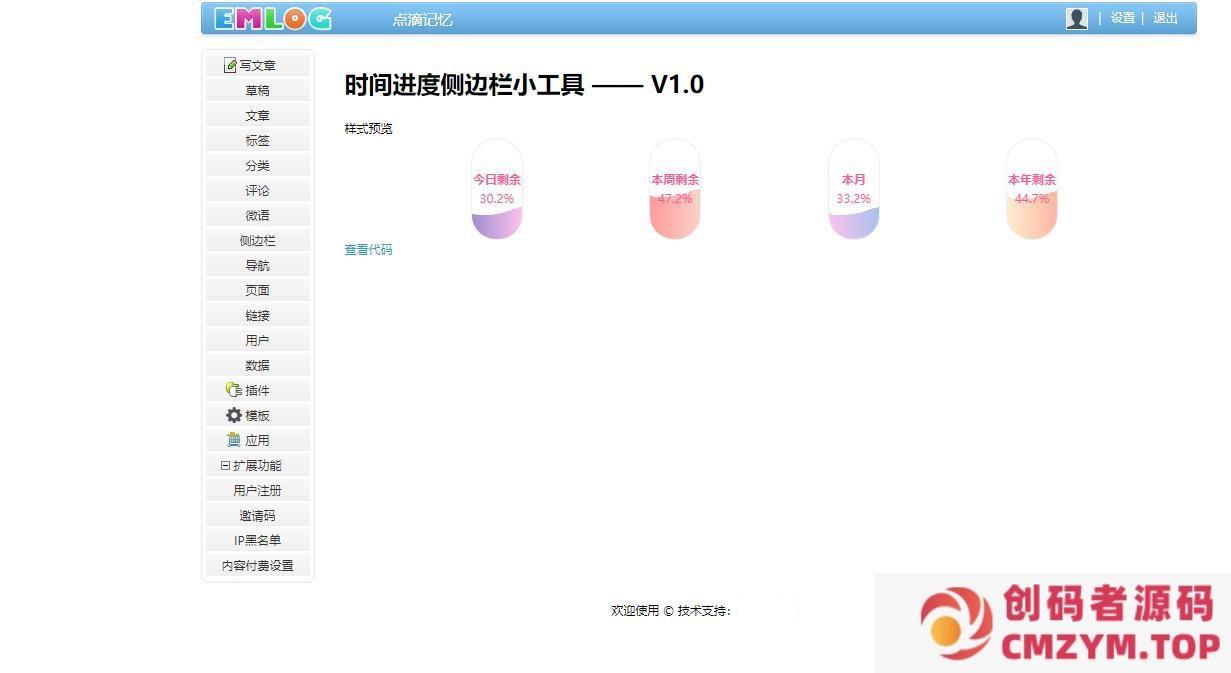Click the 查看代码 link
This screenshot has width=1231, height=673.
click(x=368, y=250)
